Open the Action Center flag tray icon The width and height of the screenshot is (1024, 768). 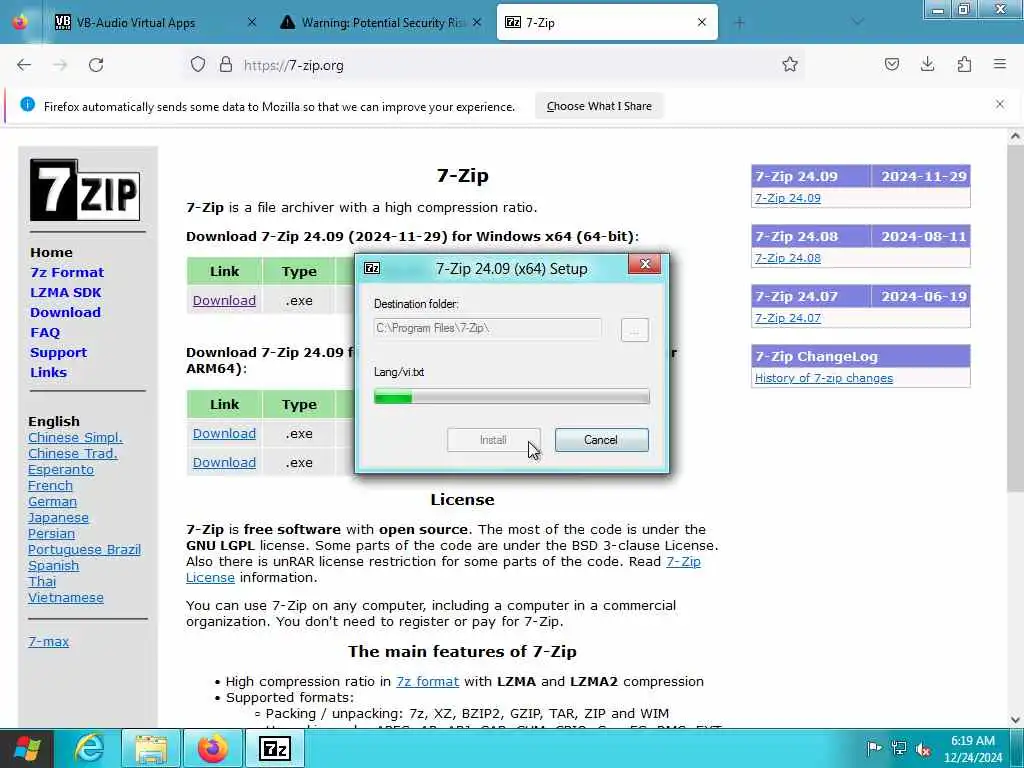click(874, 748)
